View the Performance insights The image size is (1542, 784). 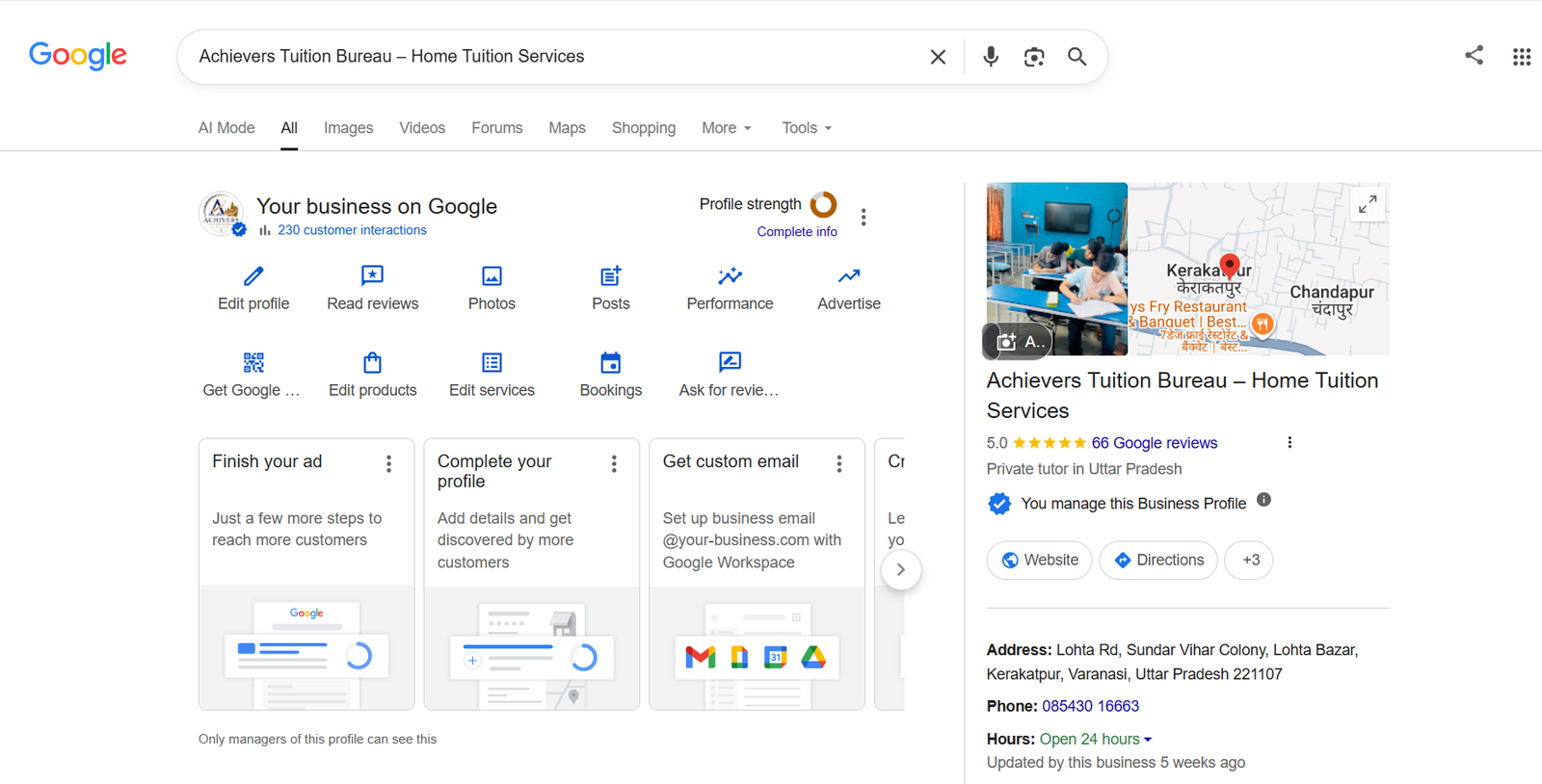(730, 289)
